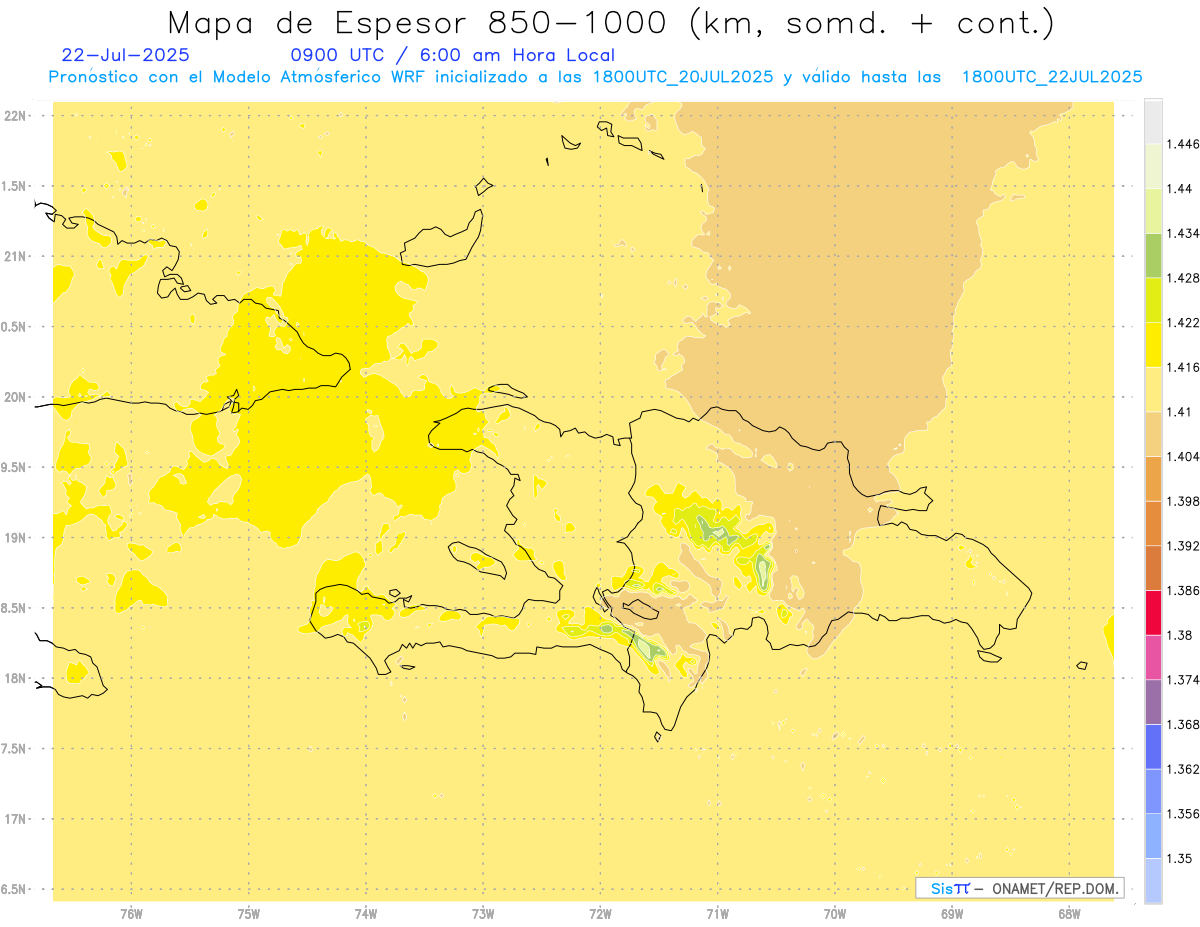This screenshot has height=927, width=1200.
Task: Click the longitude label "76W"
Action: click(131, 914)
